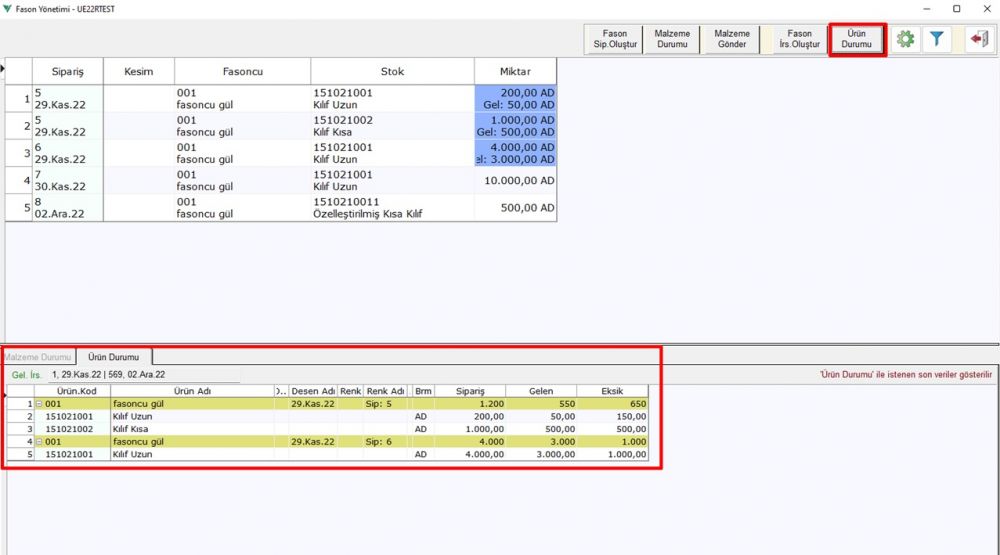The image size is (1000, 555).
Task: Click the Malzeme Gönder button
Action: coord(732,39)
